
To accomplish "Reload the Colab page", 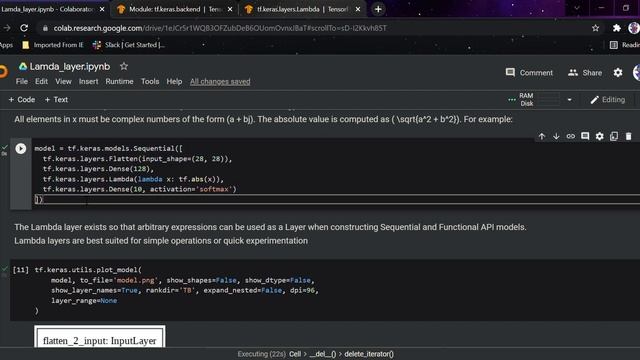I will [24, 28].
